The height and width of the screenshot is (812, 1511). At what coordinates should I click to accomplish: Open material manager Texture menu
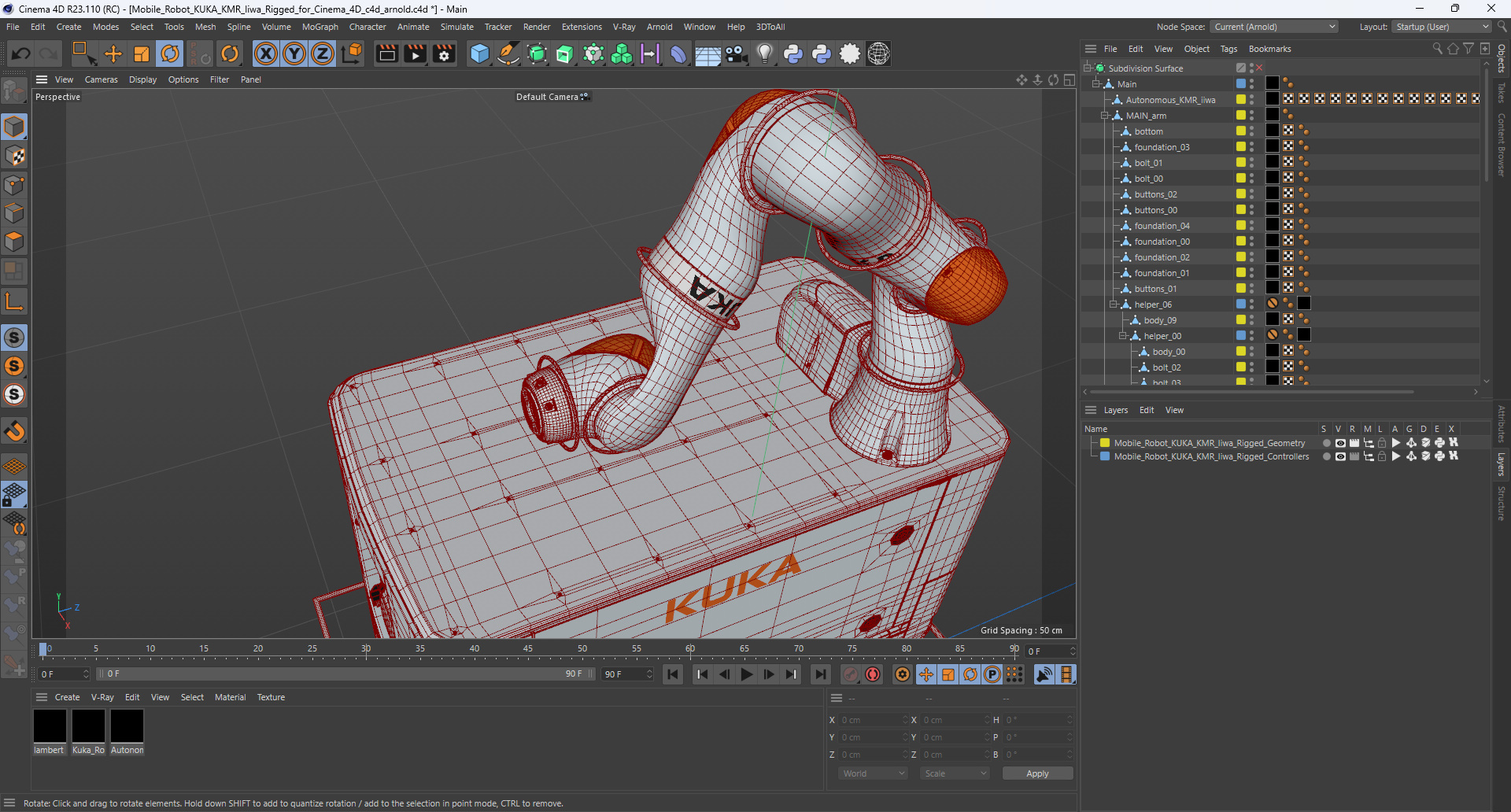point(271,697)
